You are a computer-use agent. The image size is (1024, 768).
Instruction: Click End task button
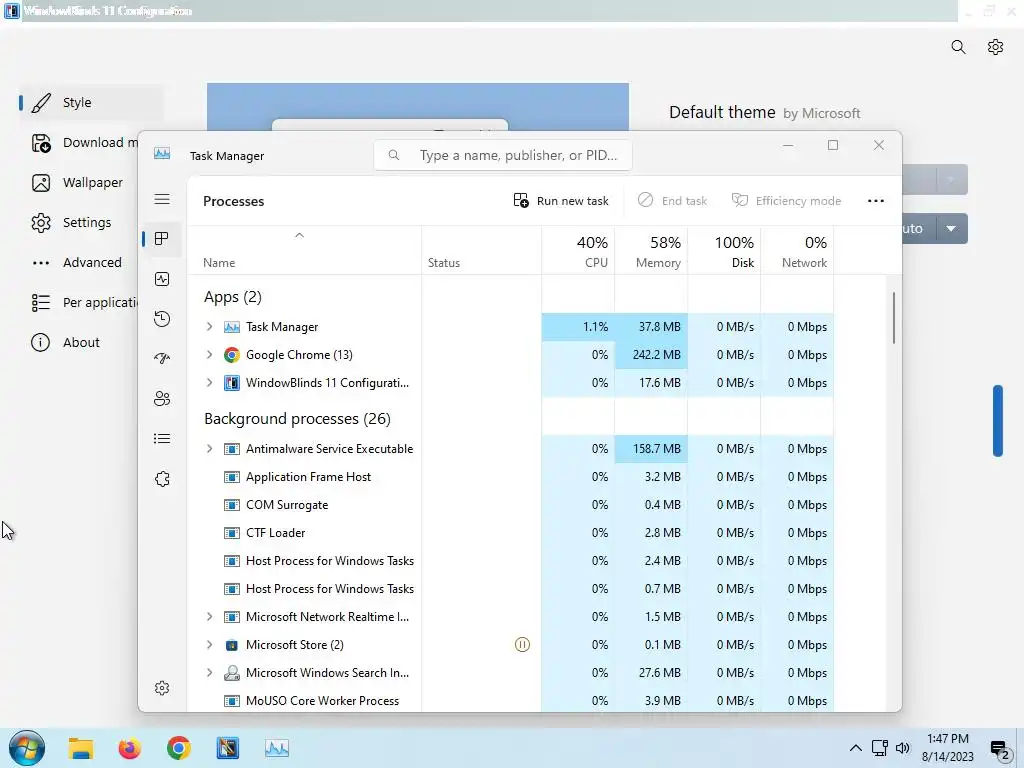pos(673,200)
